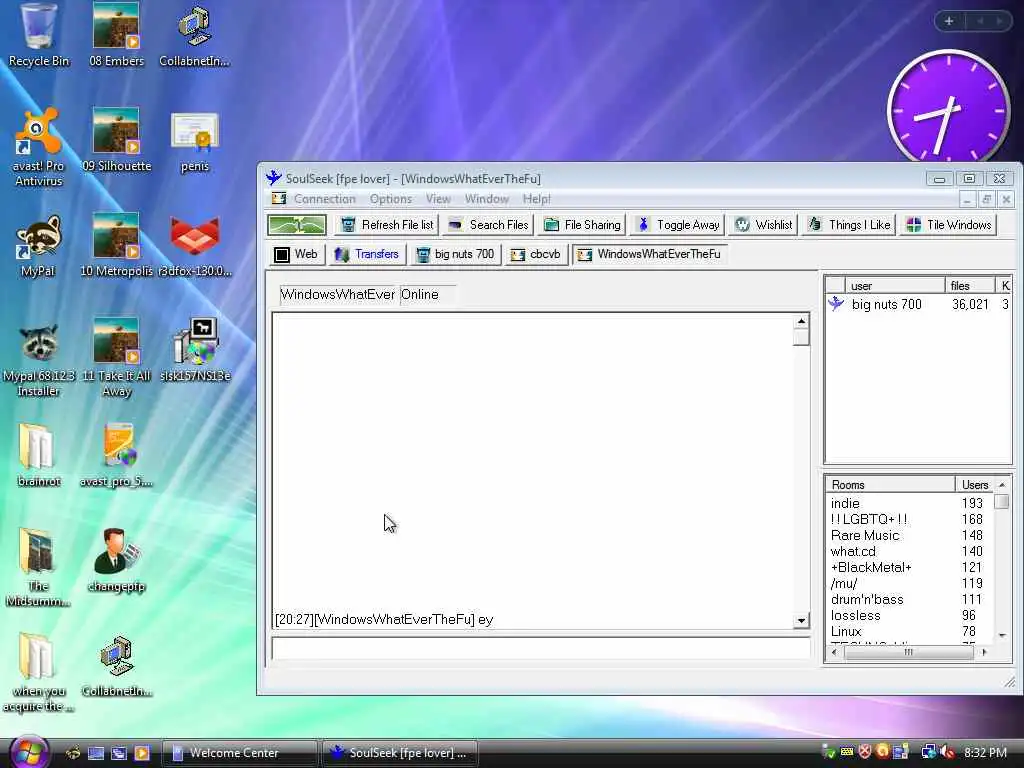Open the Help! menu
Screen dimensions: 1024x768
536,199
